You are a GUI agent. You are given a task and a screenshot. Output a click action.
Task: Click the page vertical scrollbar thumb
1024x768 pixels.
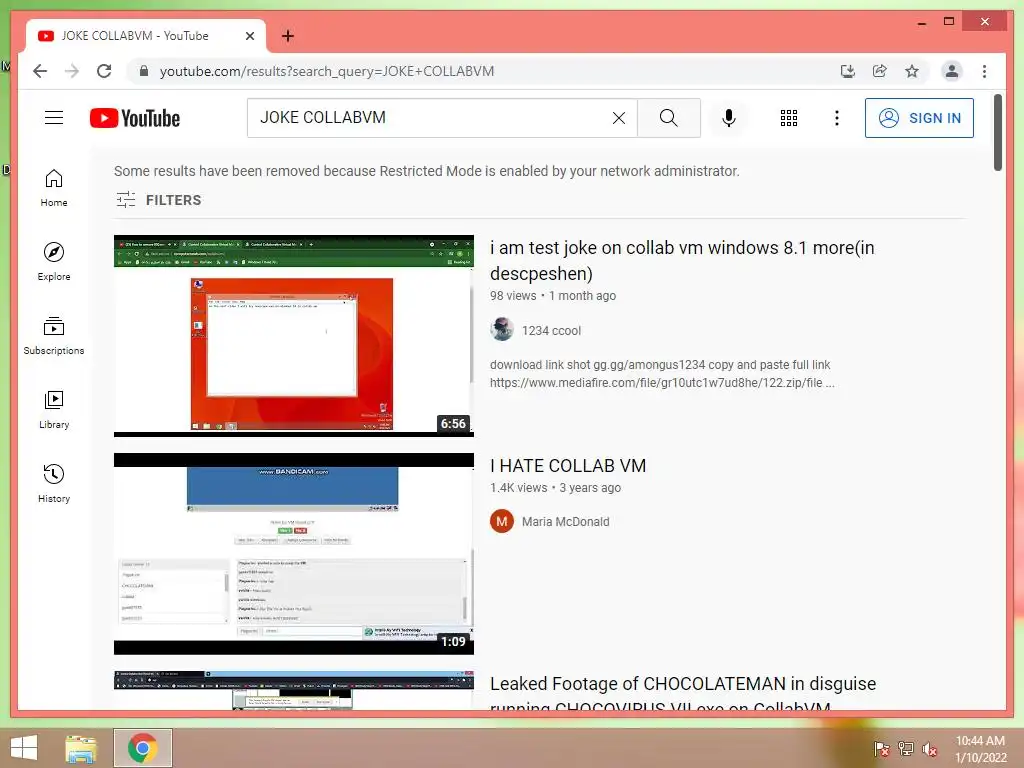coord(997,133)
